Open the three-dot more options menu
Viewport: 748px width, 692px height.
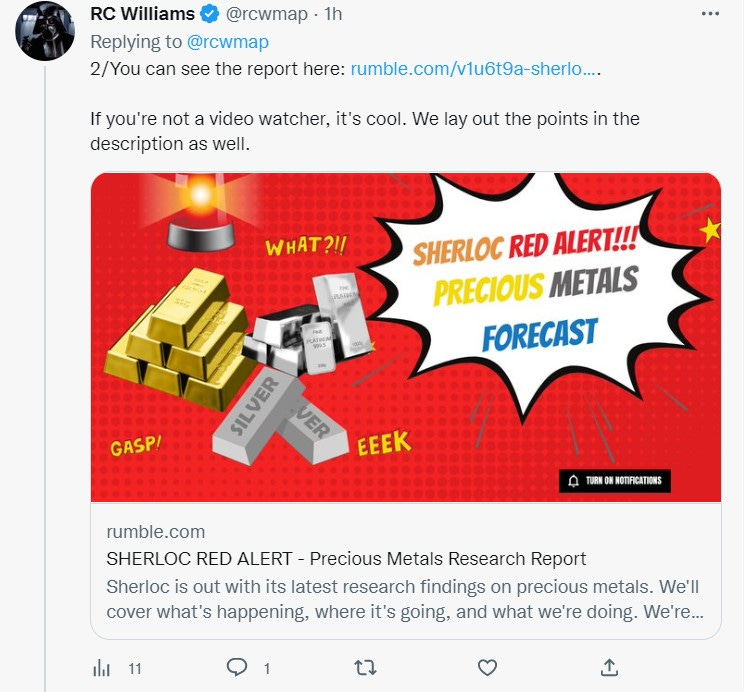click(710, 14)
